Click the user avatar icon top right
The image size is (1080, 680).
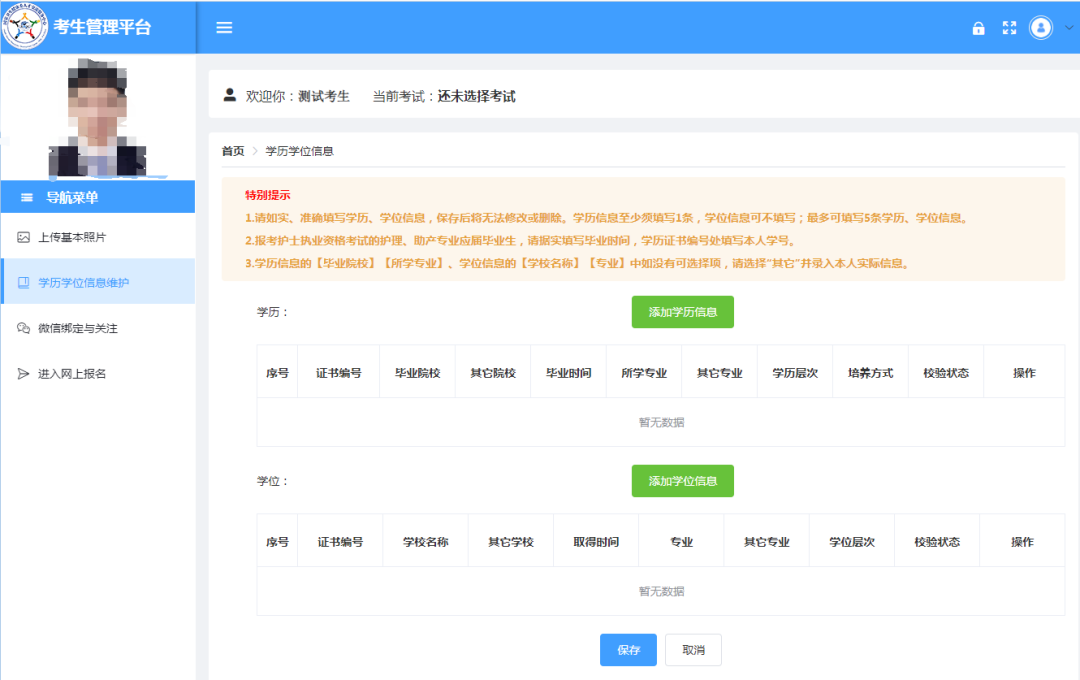1040,28
